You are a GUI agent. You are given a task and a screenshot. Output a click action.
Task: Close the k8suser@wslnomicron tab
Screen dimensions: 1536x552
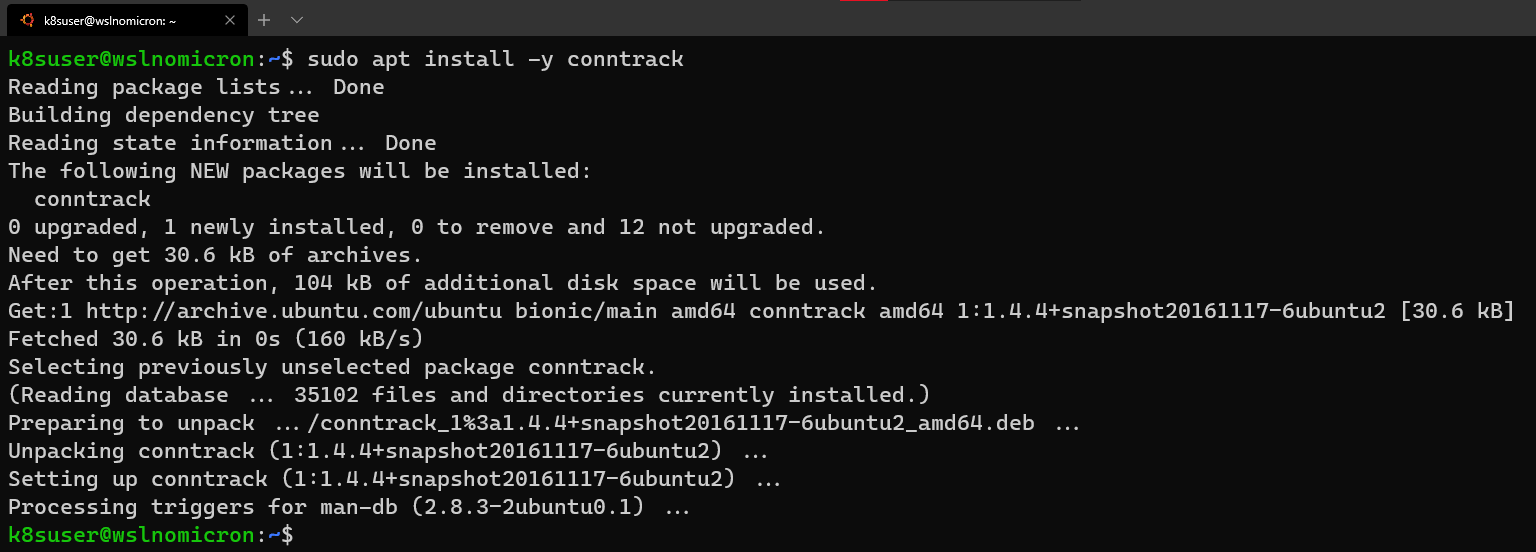pyautogui.click(x=230, y=19)
